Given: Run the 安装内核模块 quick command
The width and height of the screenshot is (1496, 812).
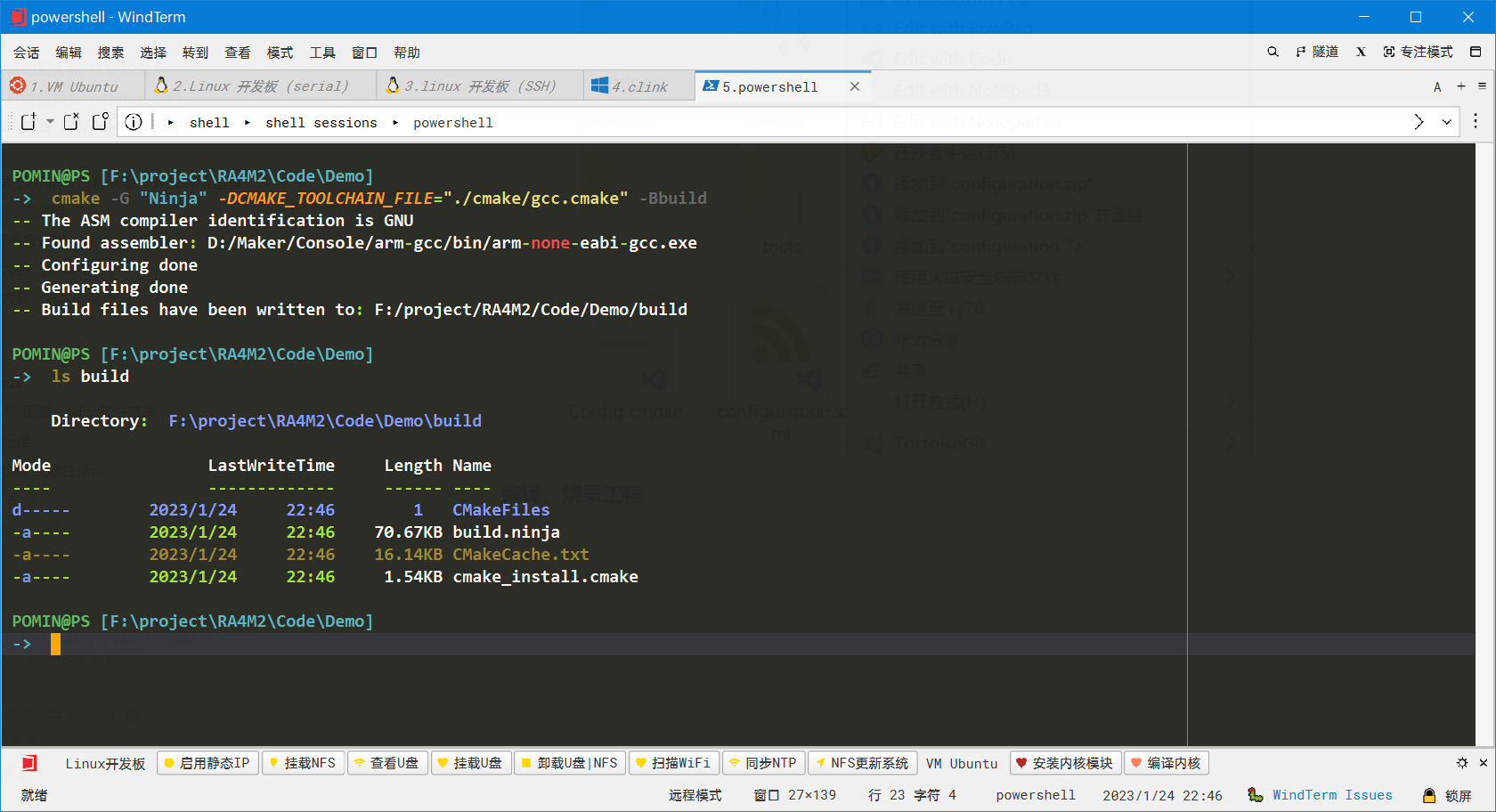Looking at the screenshot, I should click(x=1065, y=763).
